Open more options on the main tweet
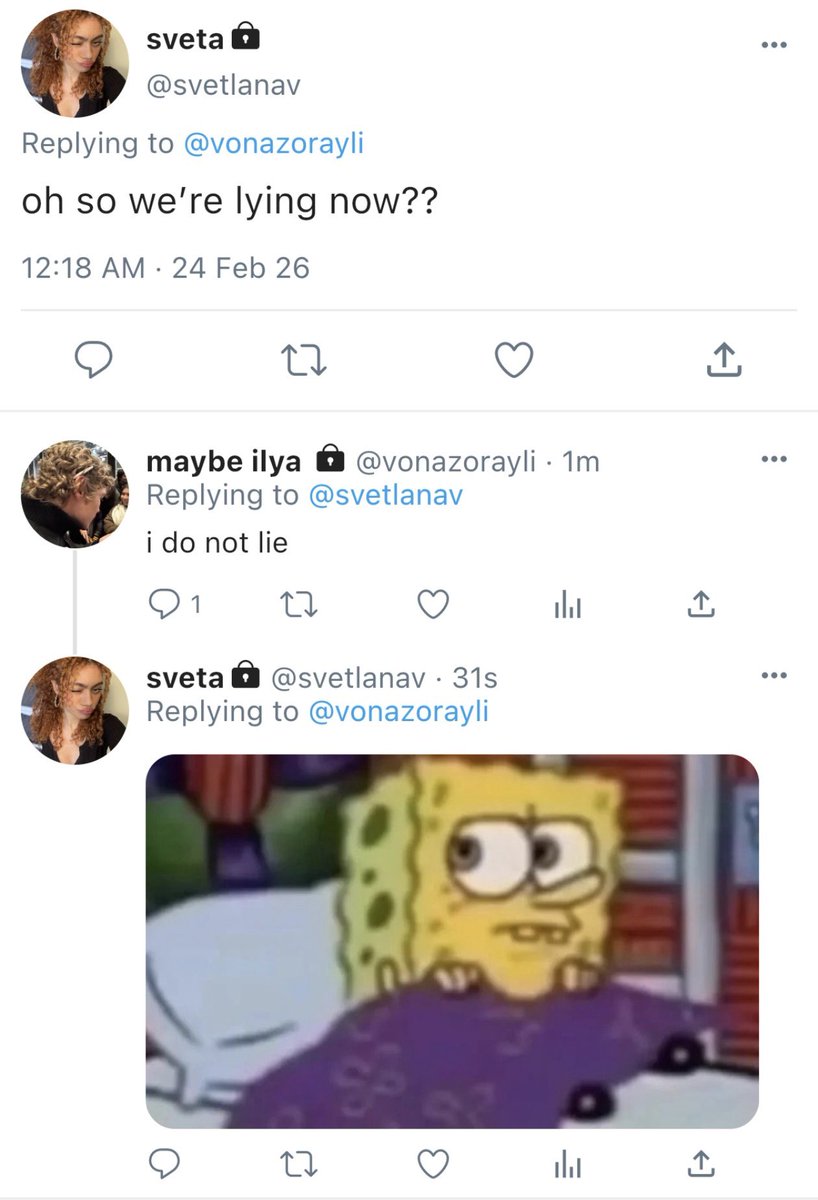818x1200 pixels. [x=774, y=45]
